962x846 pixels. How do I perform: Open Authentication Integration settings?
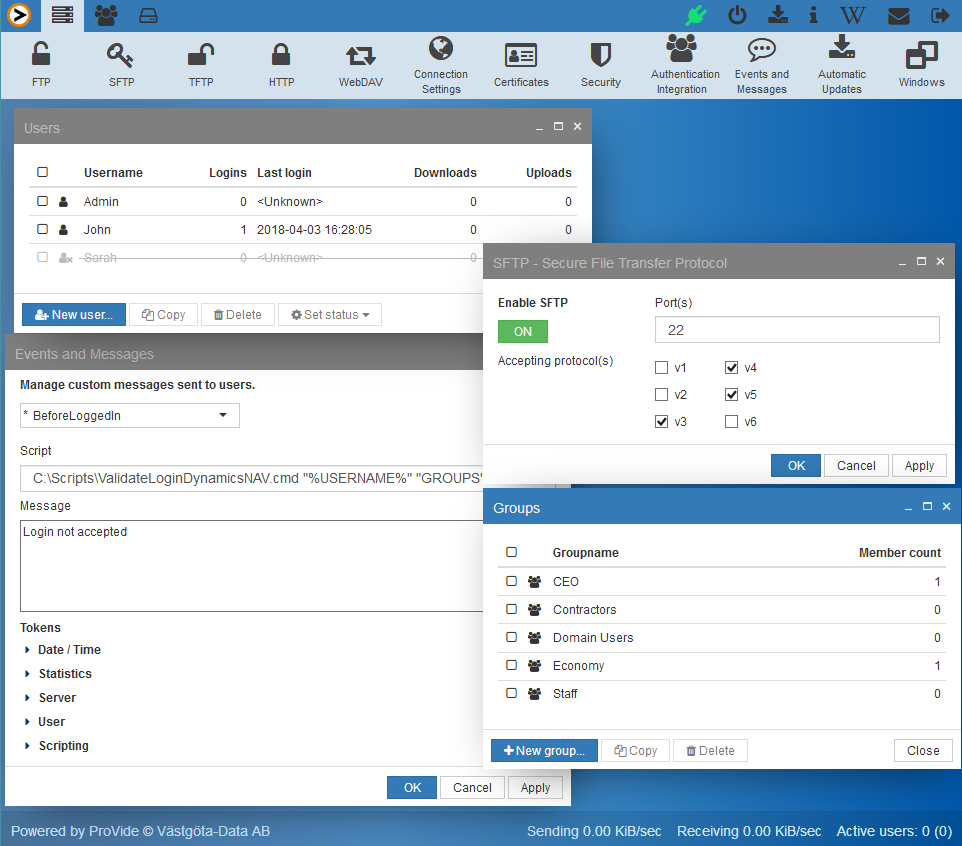(684, 64)
